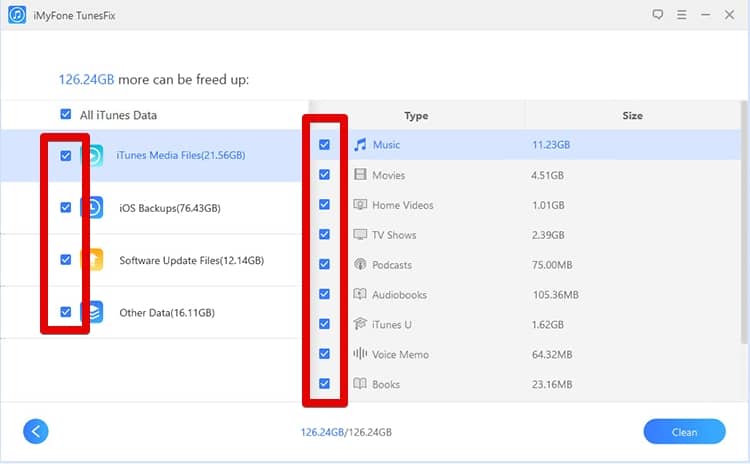Viewport: 750px width, 464px height.
Task: Select Other Data(16.11GB) category
Action: click(167, 313)
